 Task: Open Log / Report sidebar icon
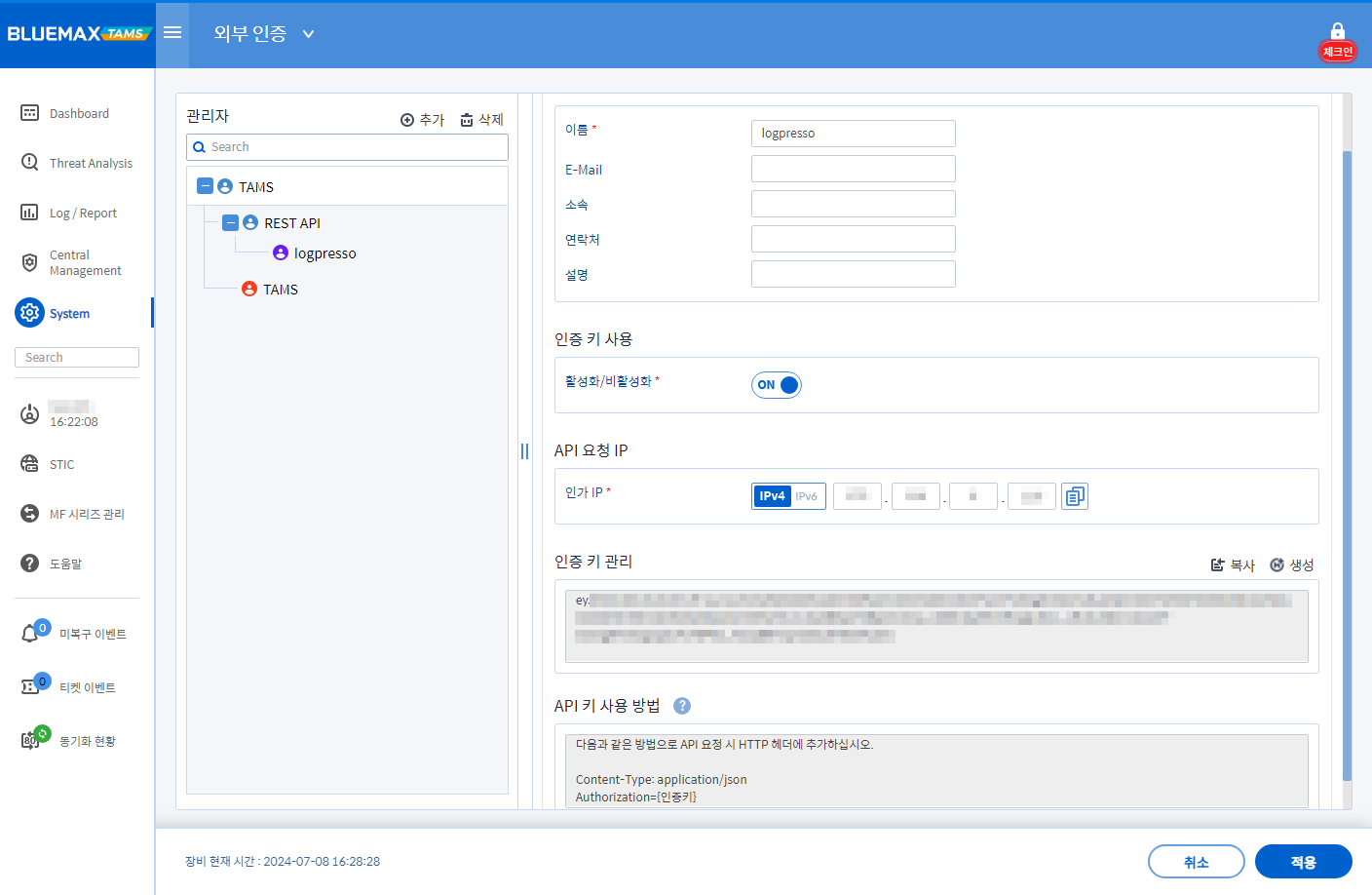click(30, 213)
